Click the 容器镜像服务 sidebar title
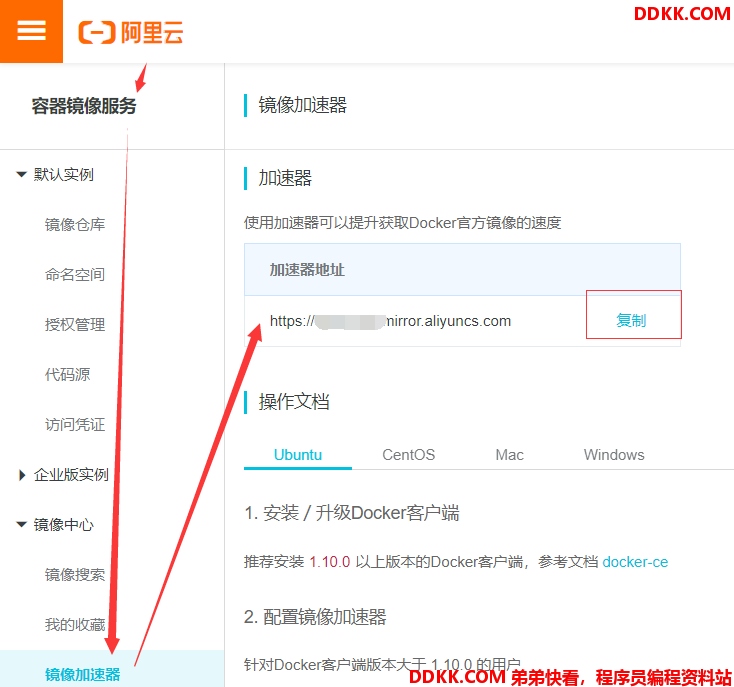This screenshot has height=687, width=734. [x=84, y=106]
